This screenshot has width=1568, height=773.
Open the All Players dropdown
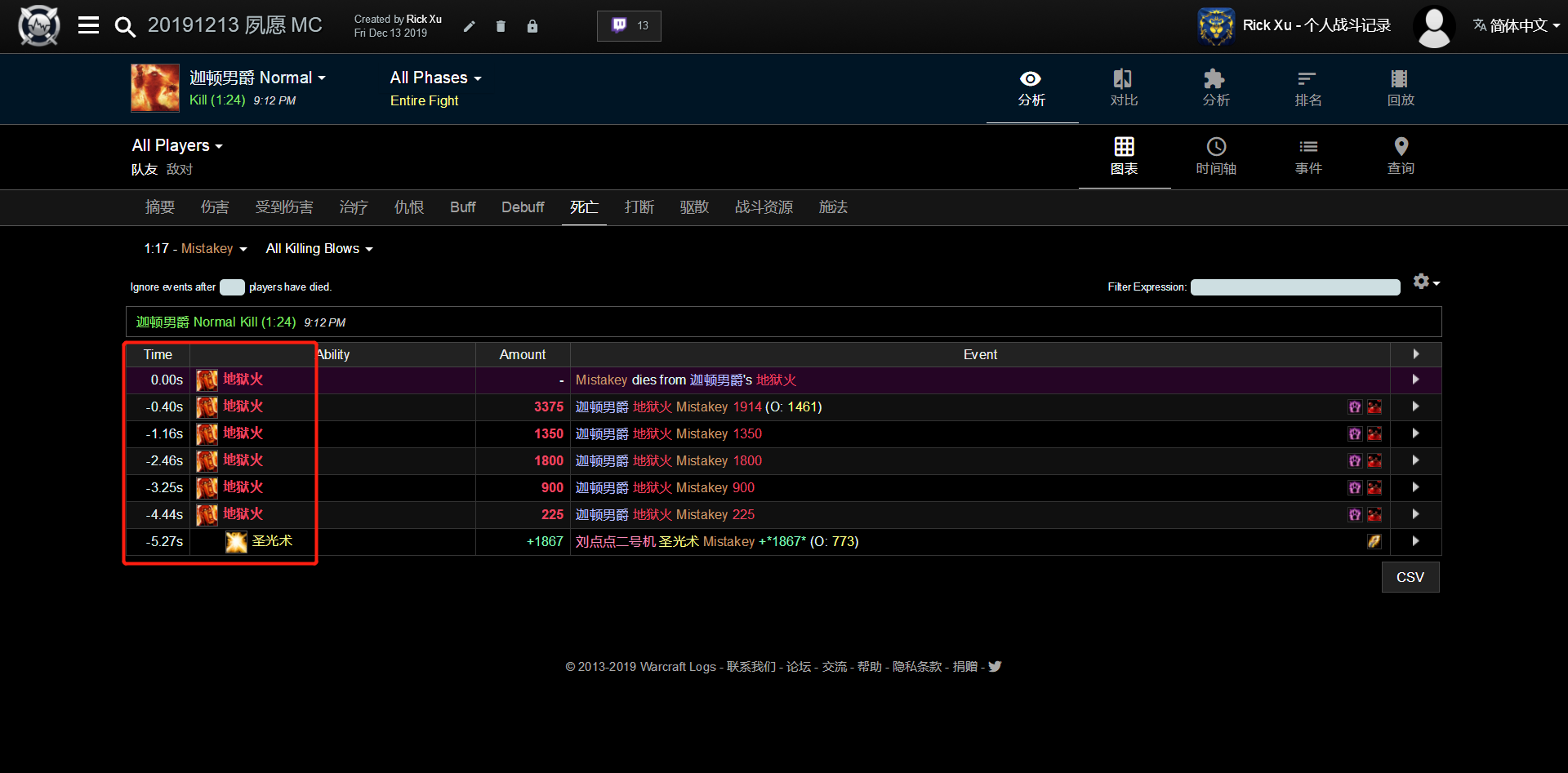tap(177, 145)
